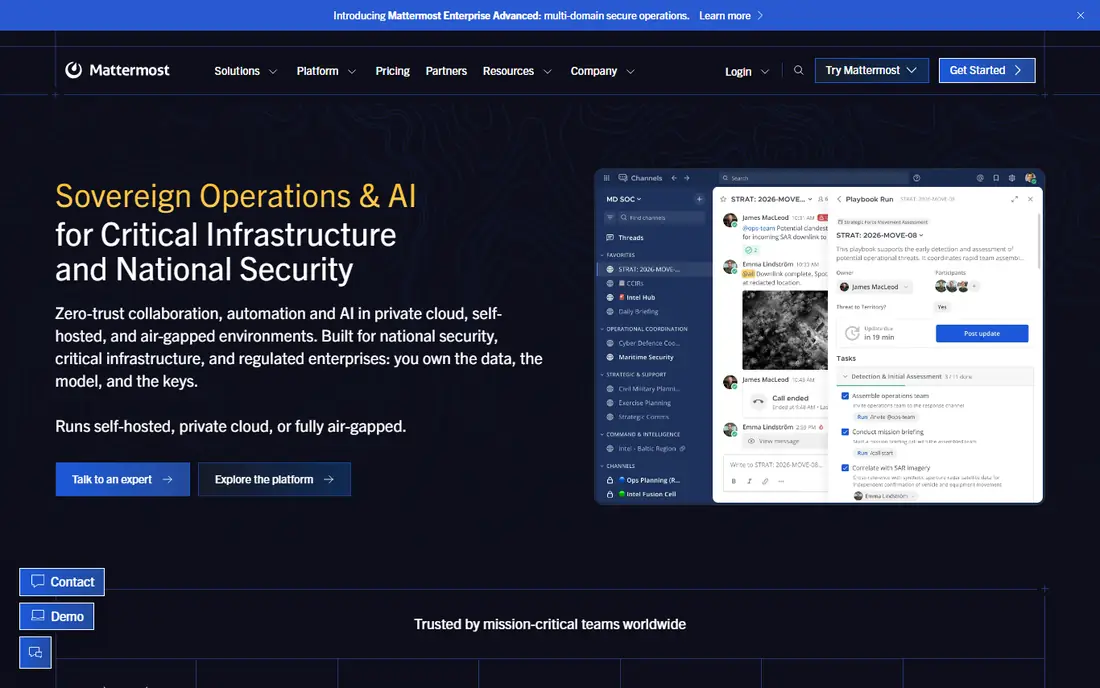1100x688 pixels.
Task: Open recent mentions at-sign icon
Action: click(980, 178)
